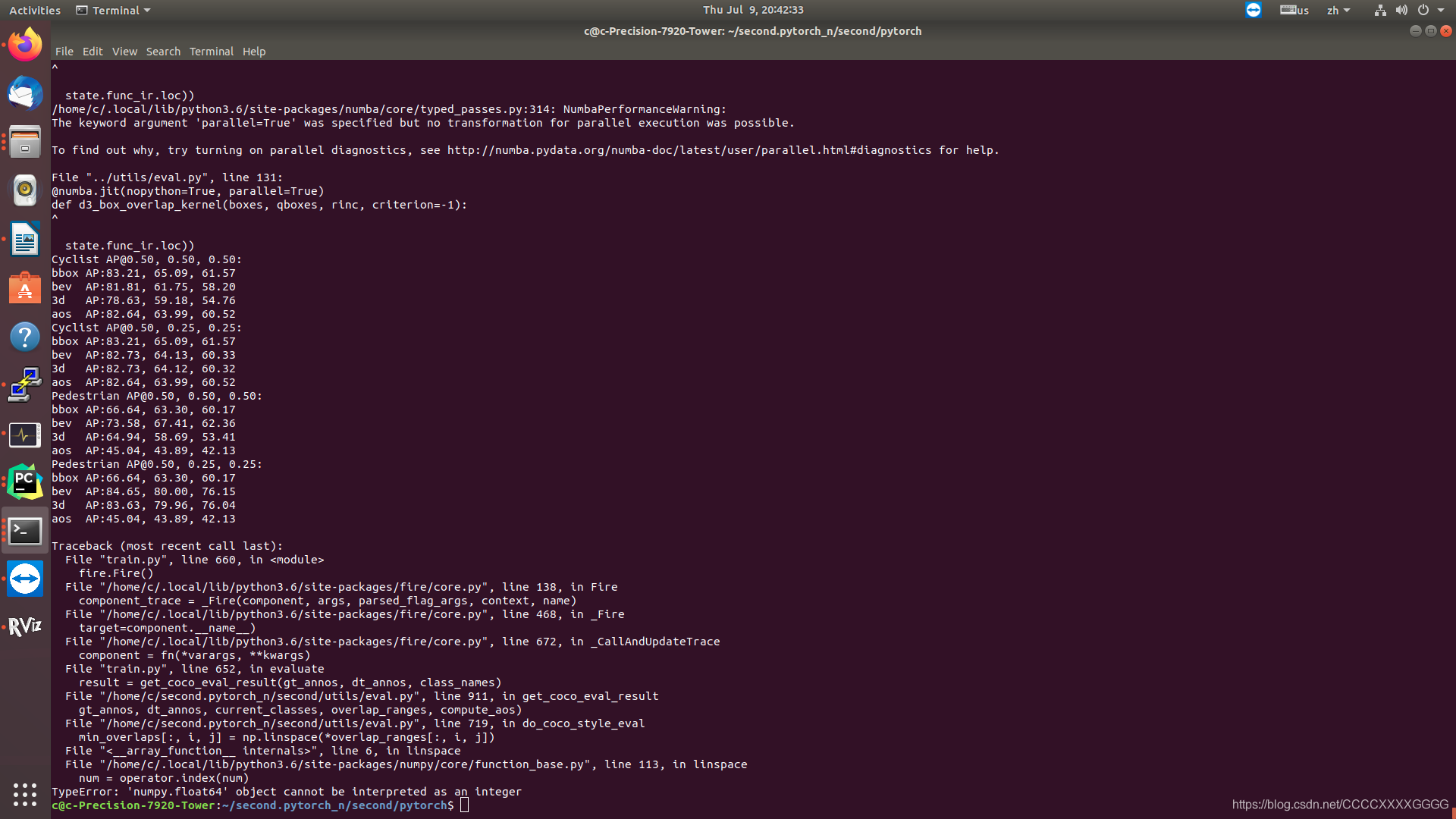
Task: Open the Help menu
Action: 254,52
